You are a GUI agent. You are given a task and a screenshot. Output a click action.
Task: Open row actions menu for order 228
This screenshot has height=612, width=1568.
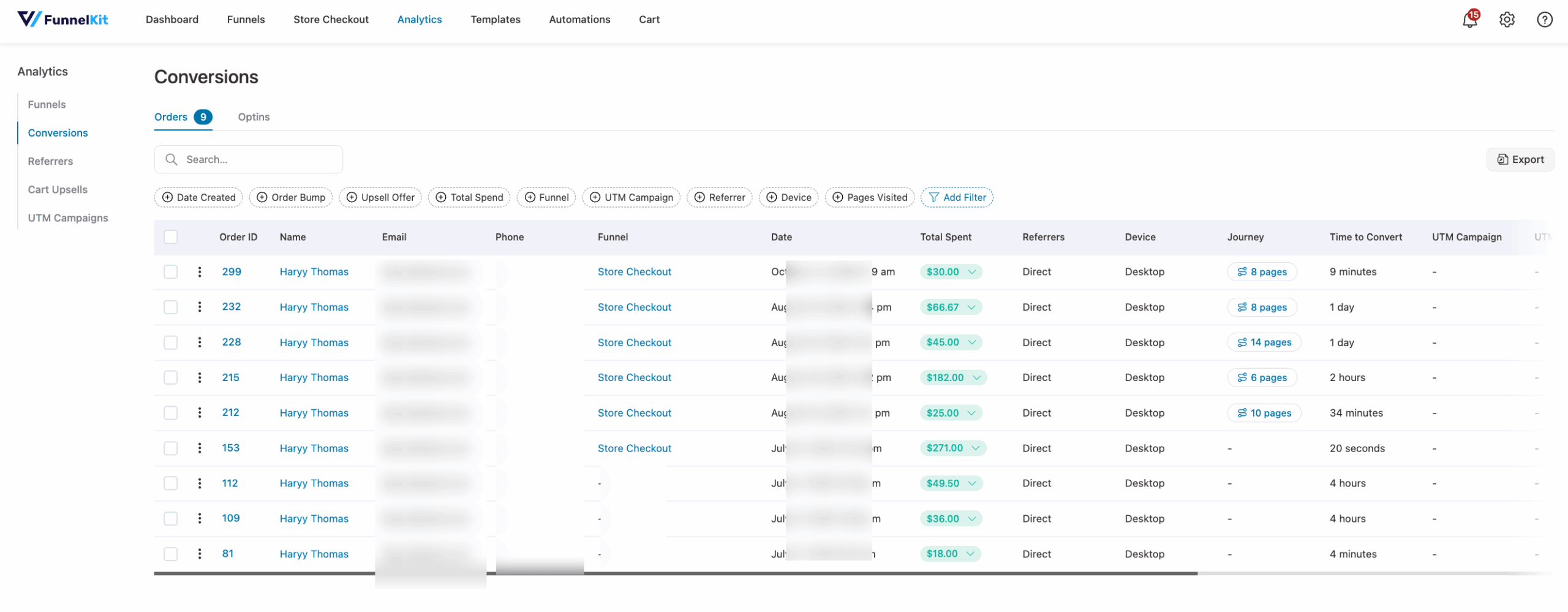point(200,342)
